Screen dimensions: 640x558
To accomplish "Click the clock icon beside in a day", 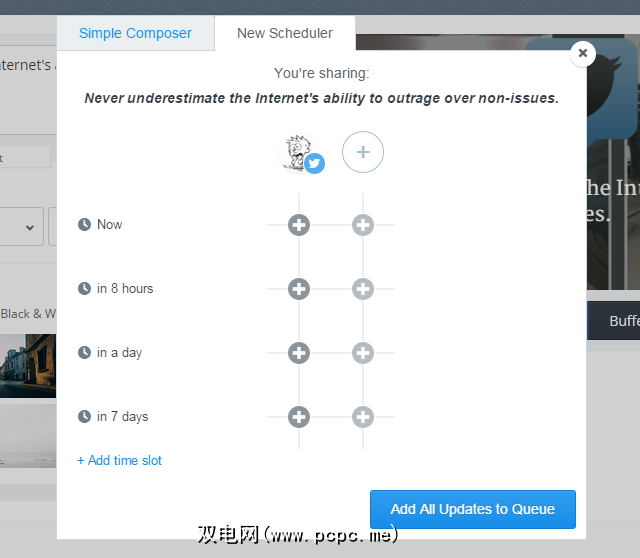I will [x=84, y=352].
